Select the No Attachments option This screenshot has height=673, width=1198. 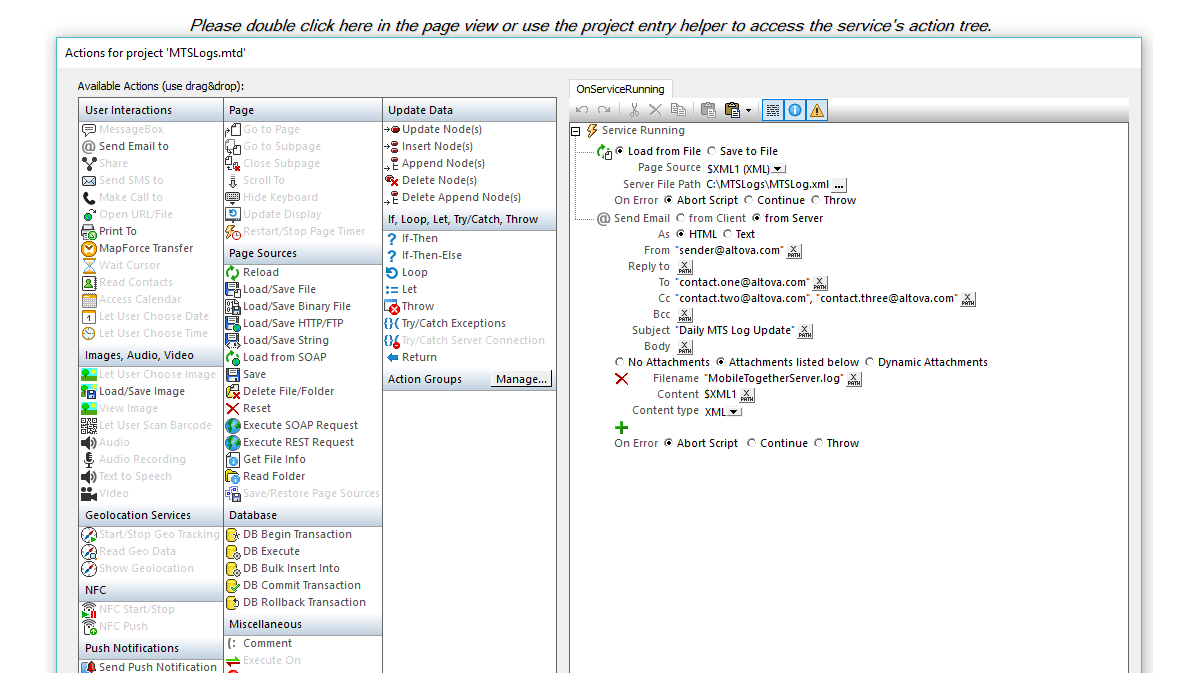(x=620, y=362)
